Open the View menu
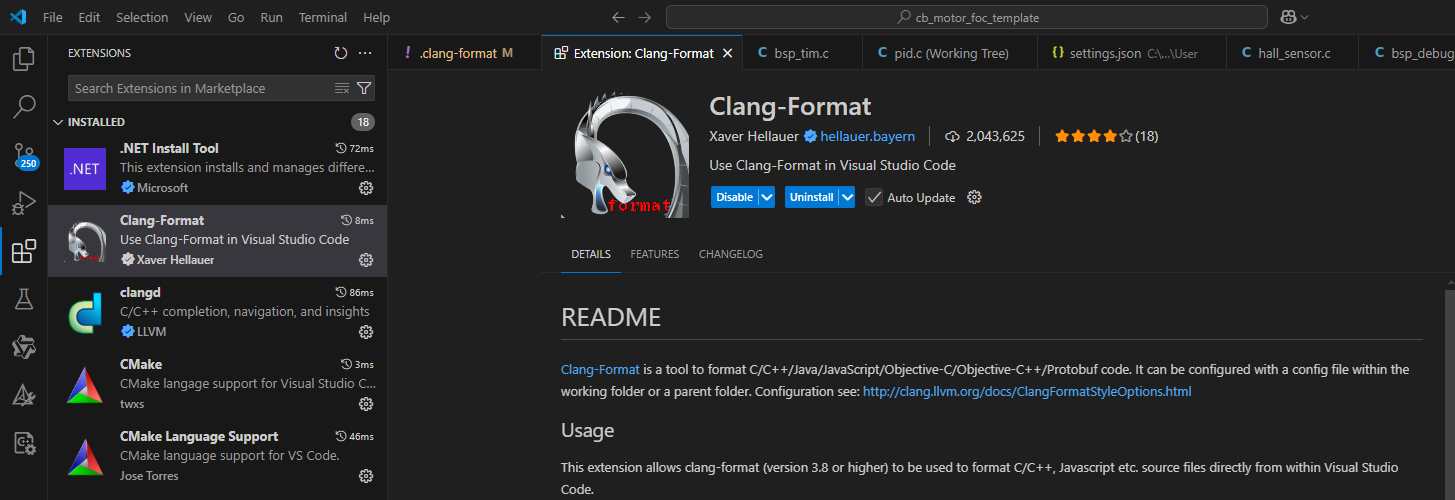The width and height of the screenshot is (1455, 500). tap(198, 17)
